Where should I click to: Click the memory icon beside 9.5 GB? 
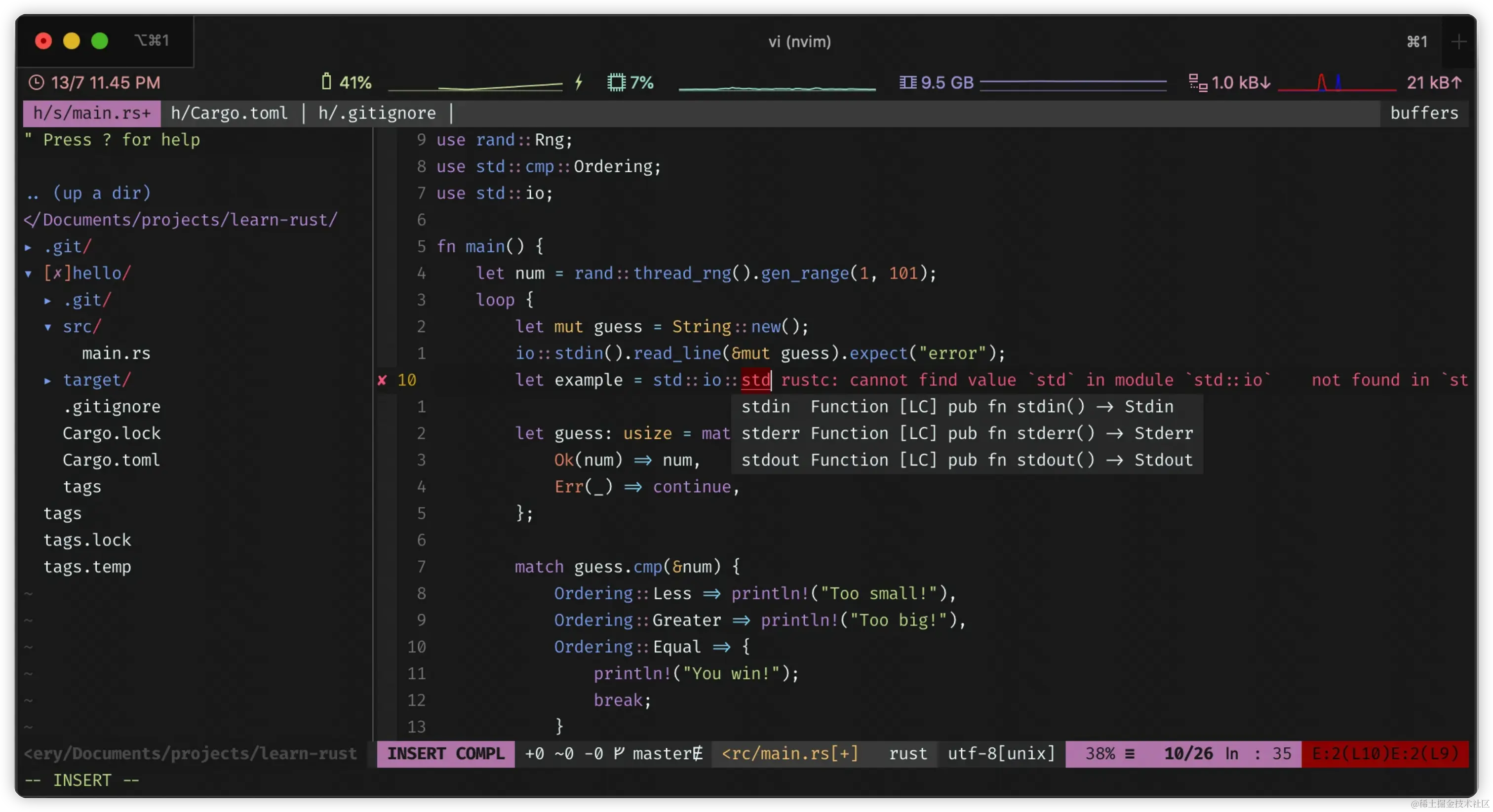(x=907, y=82)
